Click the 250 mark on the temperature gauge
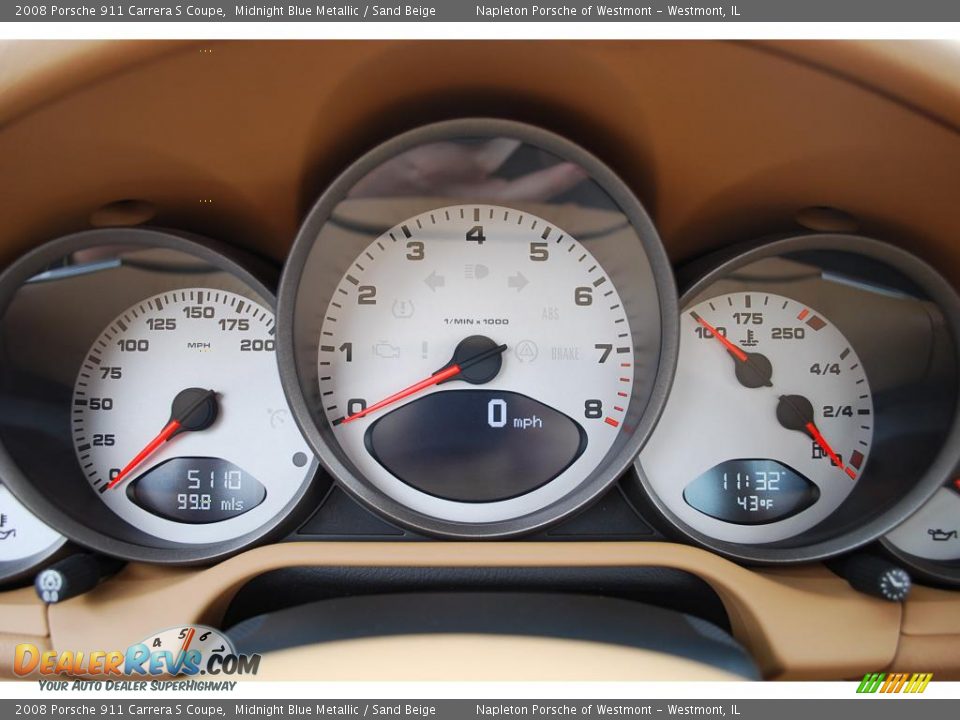Screen dimensions: 960x720 coord(788,333)
